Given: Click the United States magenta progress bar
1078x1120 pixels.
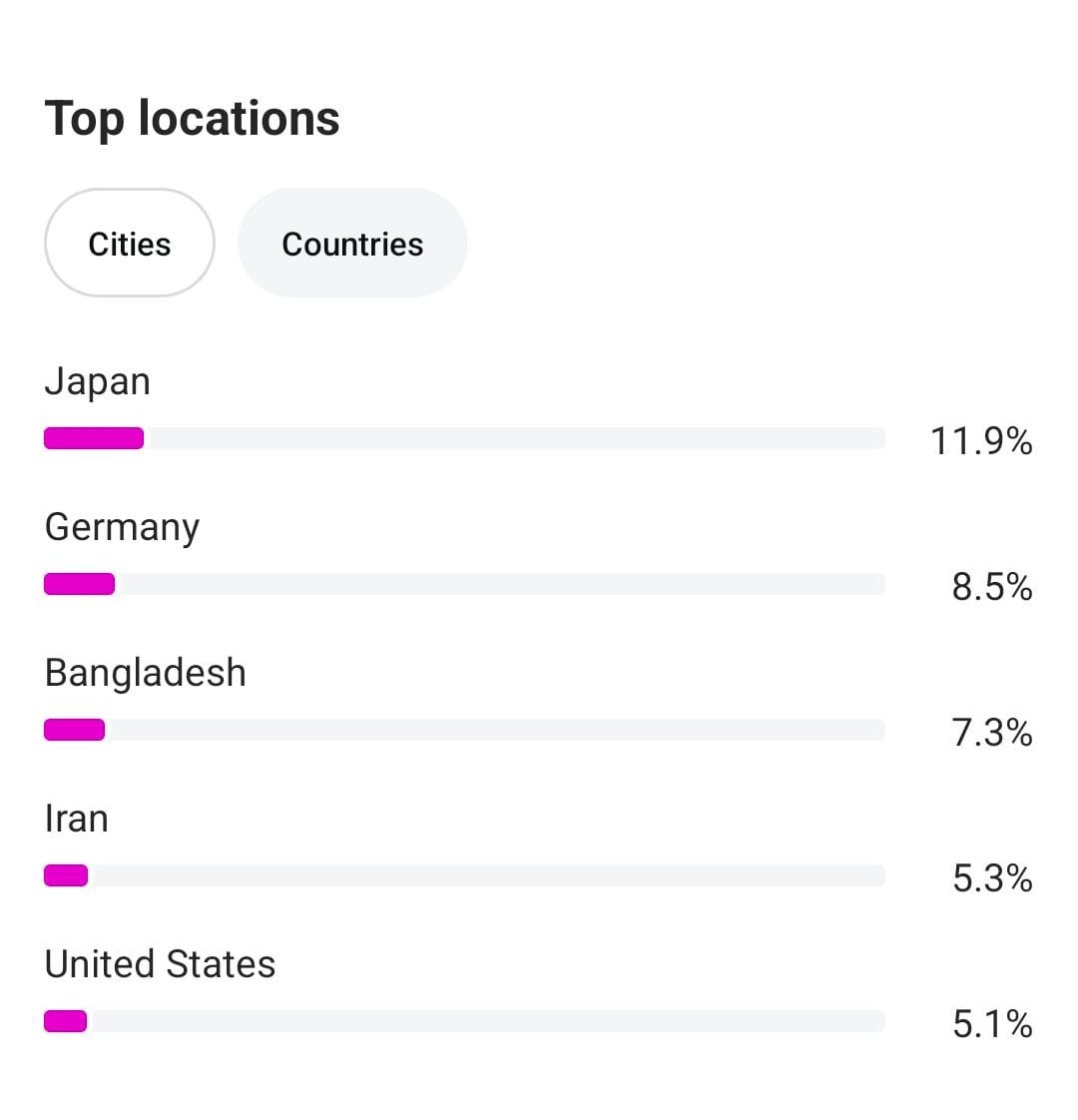Looking at the screenshot, I should point(66,1021).
